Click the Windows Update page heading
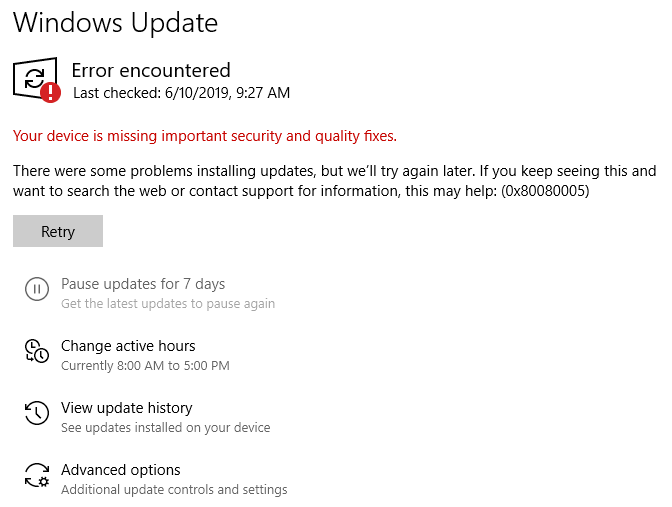 click(x=115, y=22)
